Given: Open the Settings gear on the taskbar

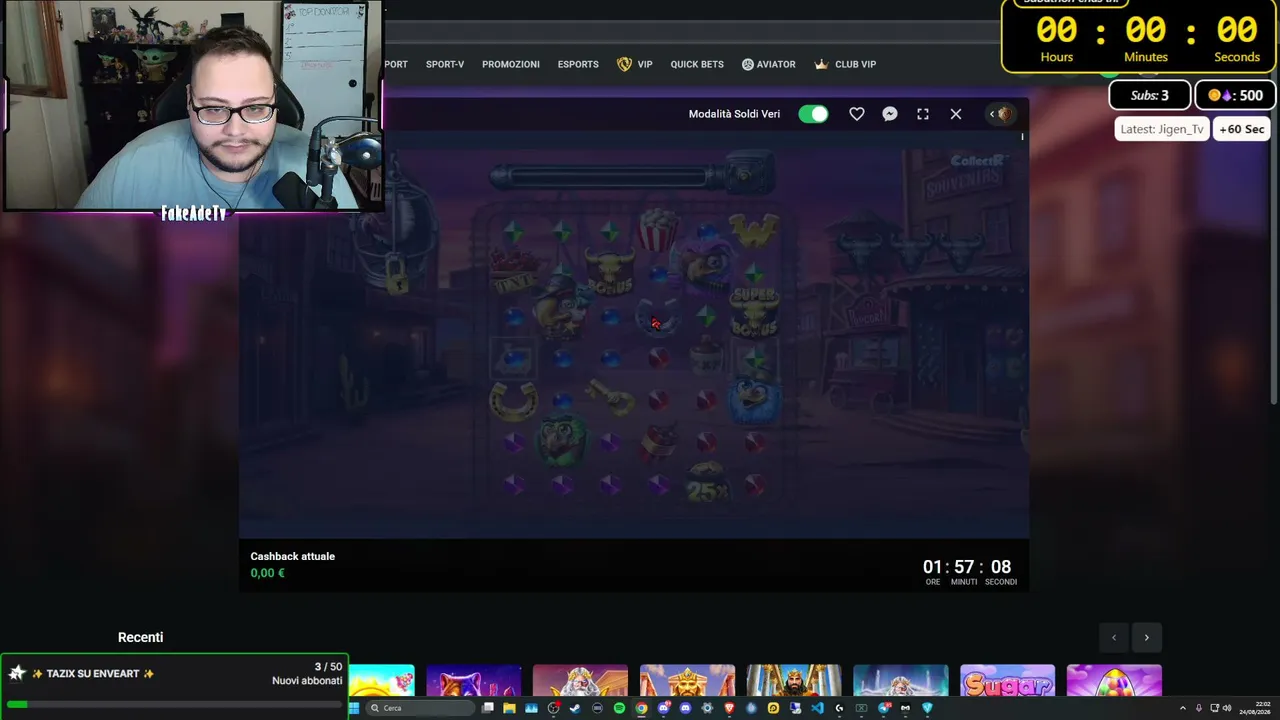Looking at the screenshot, I should coord(707,708).
